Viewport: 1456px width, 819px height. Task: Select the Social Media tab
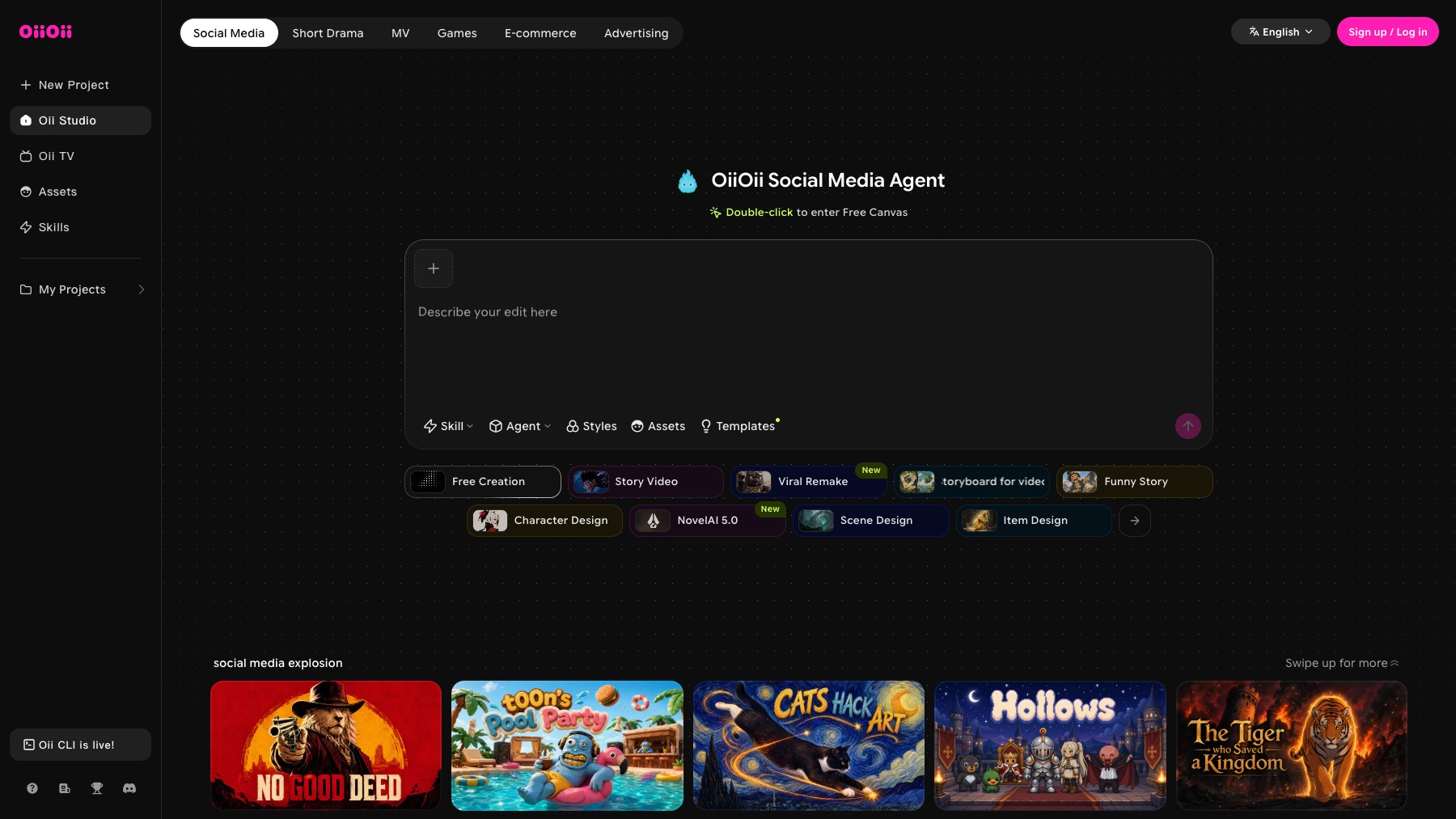pos(229,33)
